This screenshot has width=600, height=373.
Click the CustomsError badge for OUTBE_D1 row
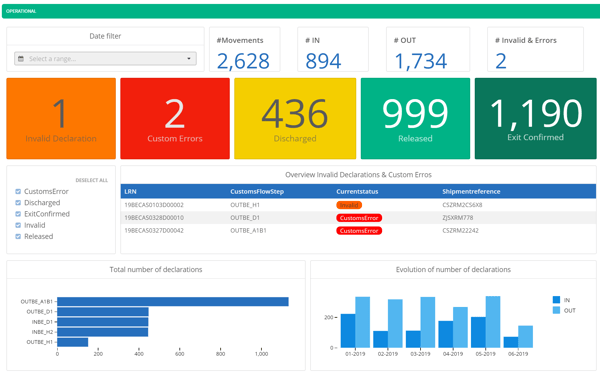(x=359, y=218)
